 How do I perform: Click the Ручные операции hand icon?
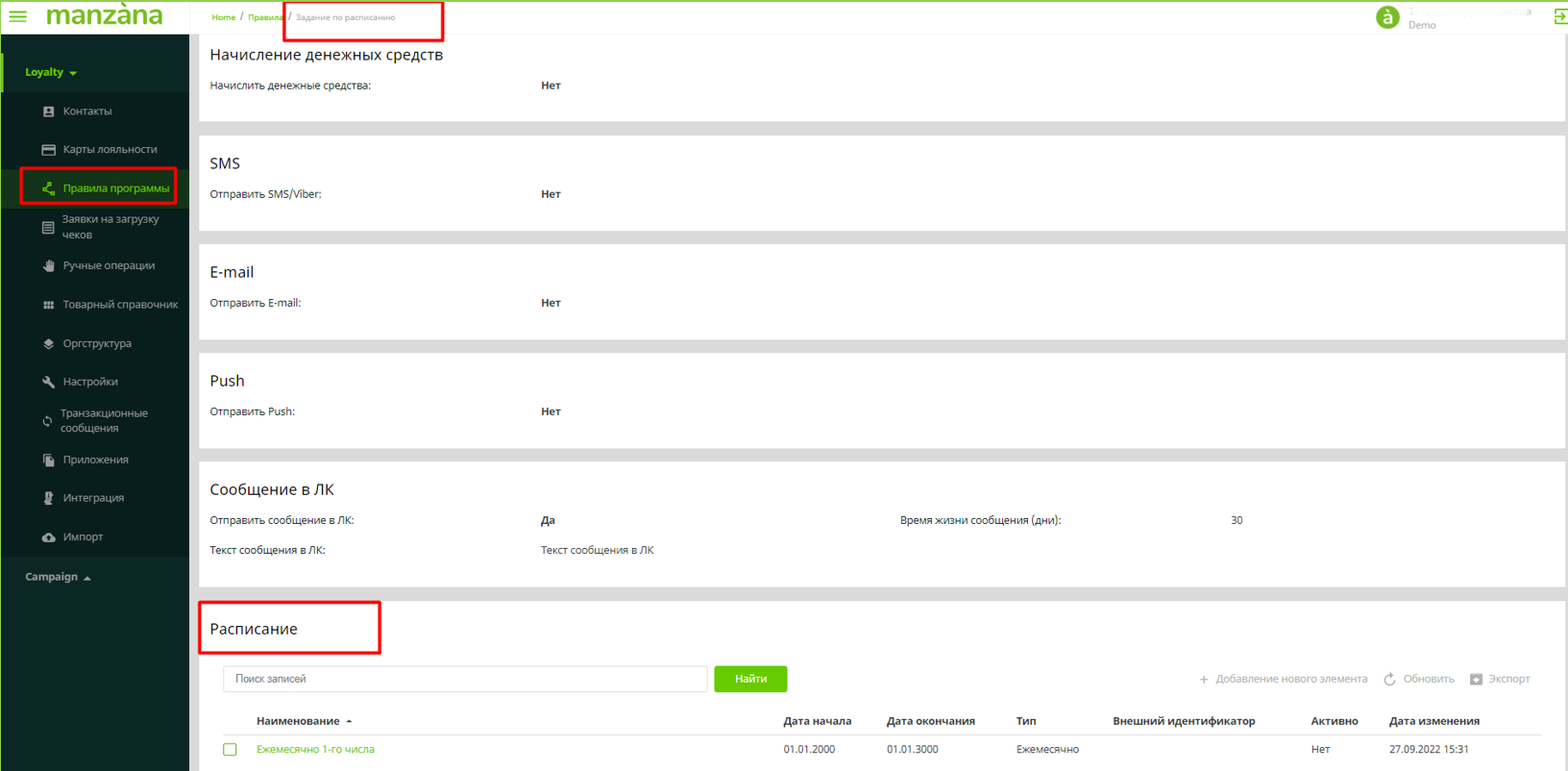click(x=48, y=266)
